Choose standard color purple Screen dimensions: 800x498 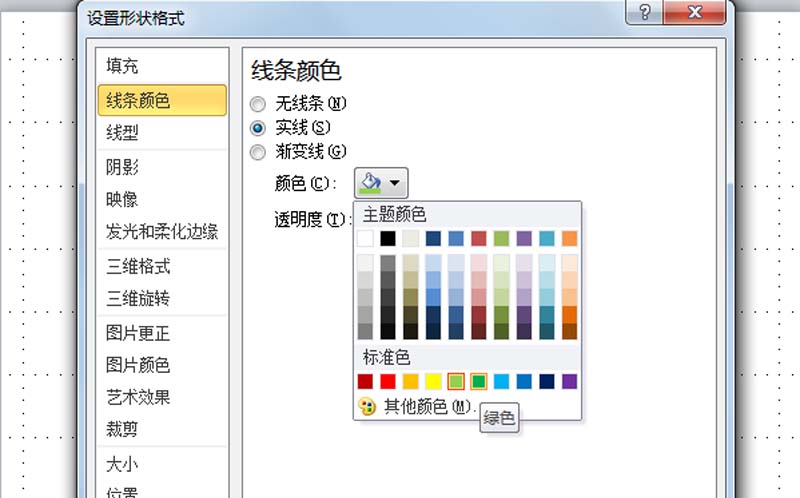(569, 381)
